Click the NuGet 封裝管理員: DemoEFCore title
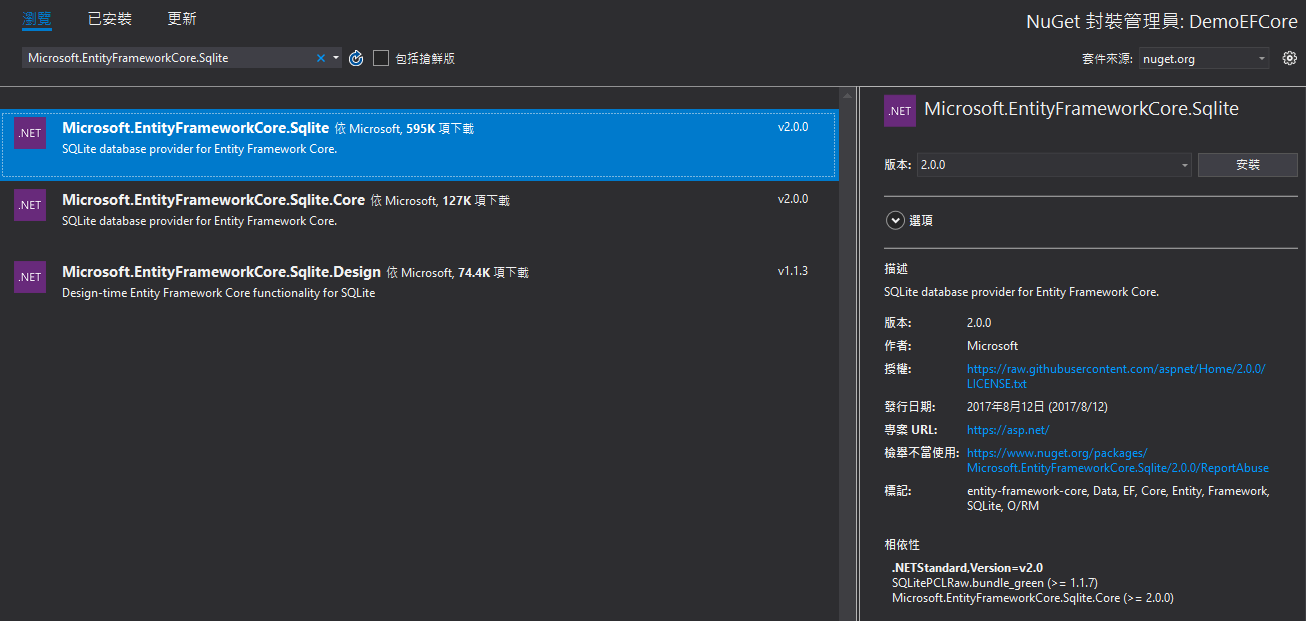 [x=1162, y=22]
